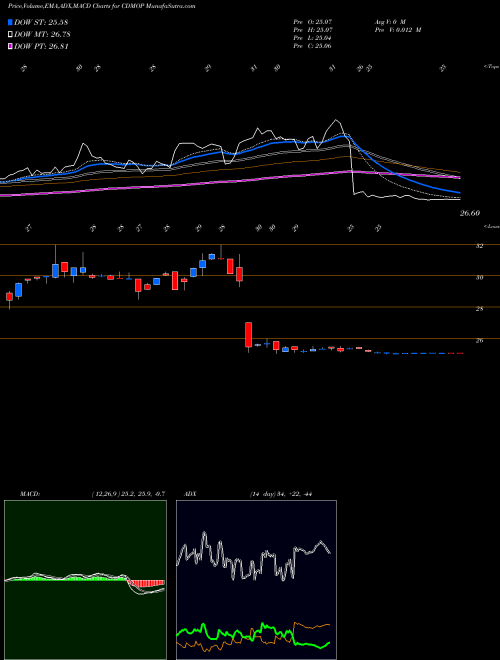Click the large red gap-down candlestick near 26
Image resolution: width=500 pixels, height=660 pixels.
pos(249,335)
